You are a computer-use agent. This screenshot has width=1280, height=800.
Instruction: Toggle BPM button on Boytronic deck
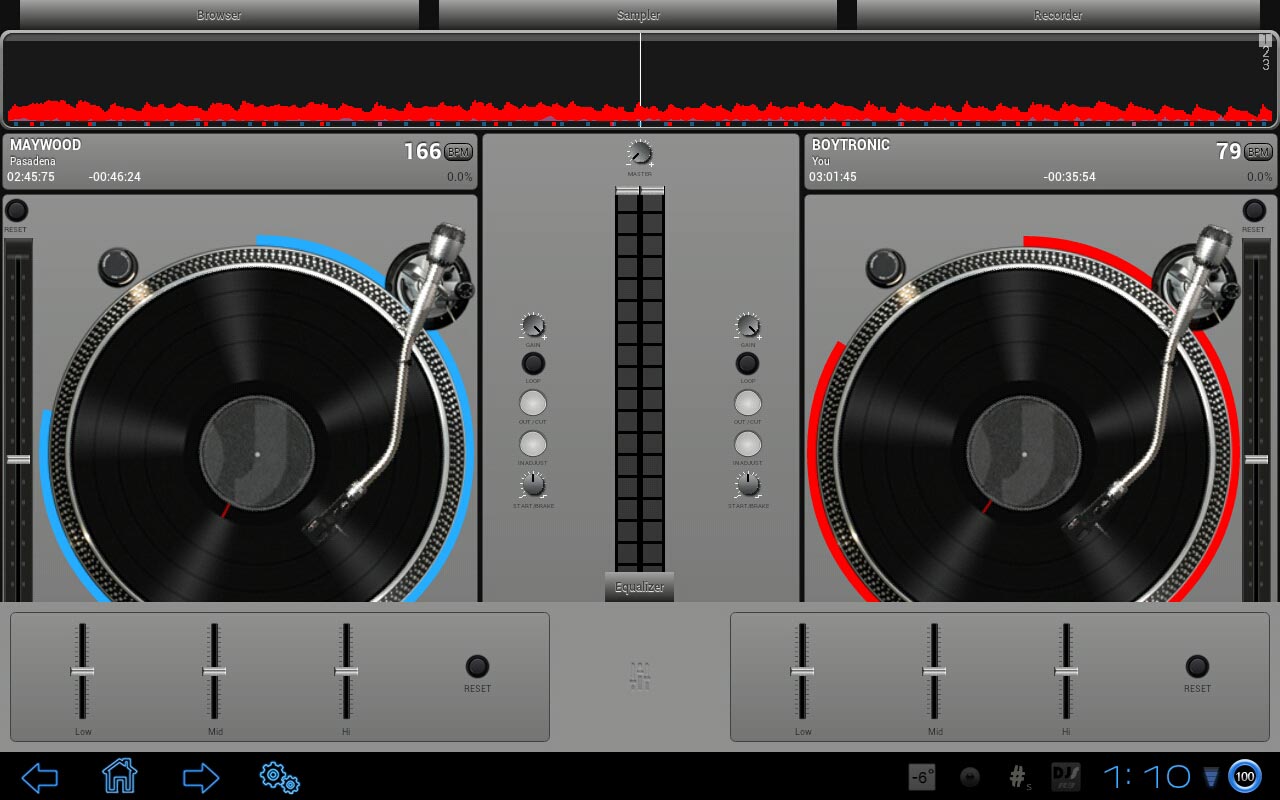(x=1258, y=152)
